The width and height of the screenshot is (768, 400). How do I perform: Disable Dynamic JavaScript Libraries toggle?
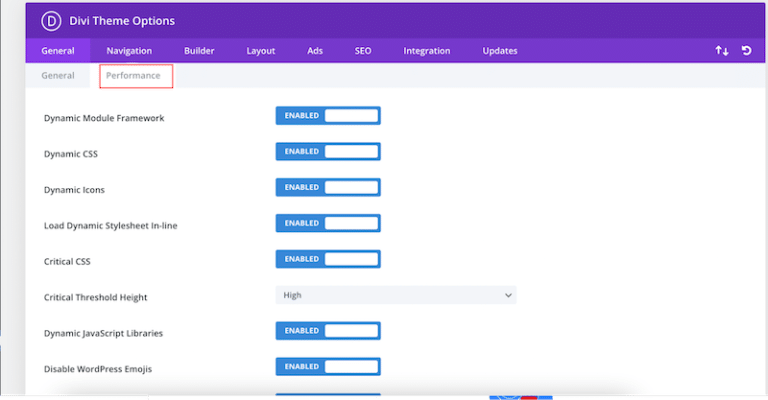328,331
